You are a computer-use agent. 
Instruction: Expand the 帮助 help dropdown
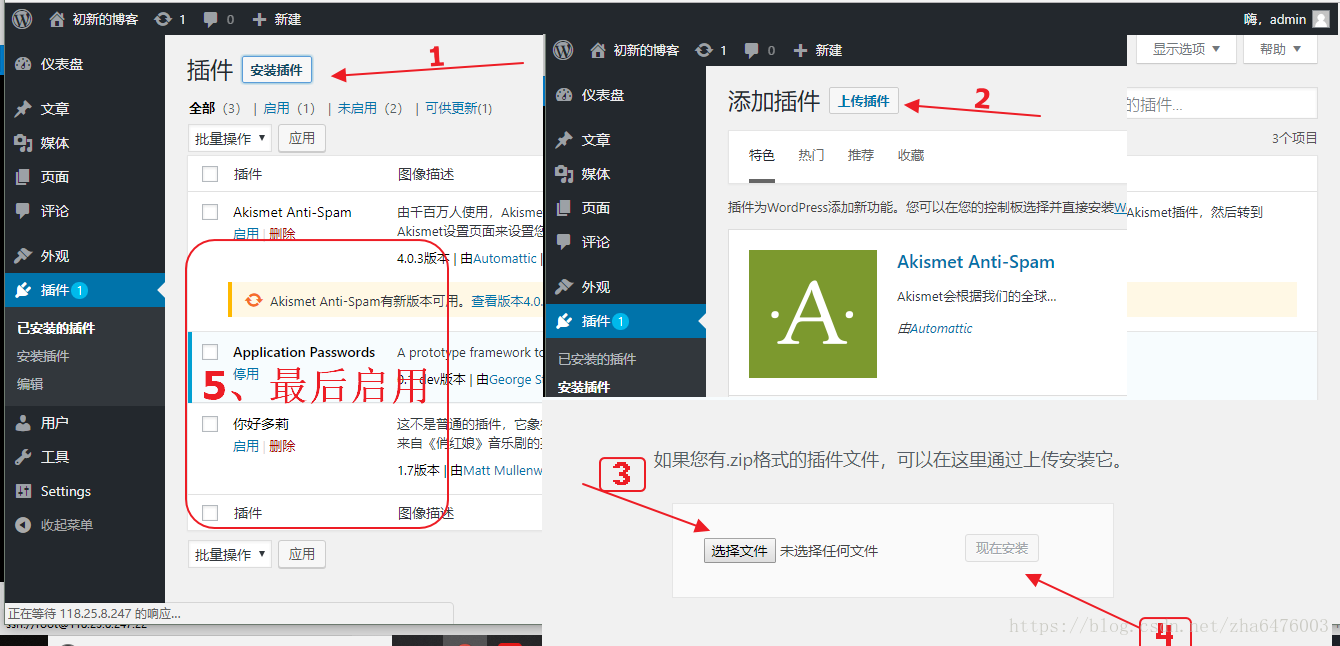1281,49
